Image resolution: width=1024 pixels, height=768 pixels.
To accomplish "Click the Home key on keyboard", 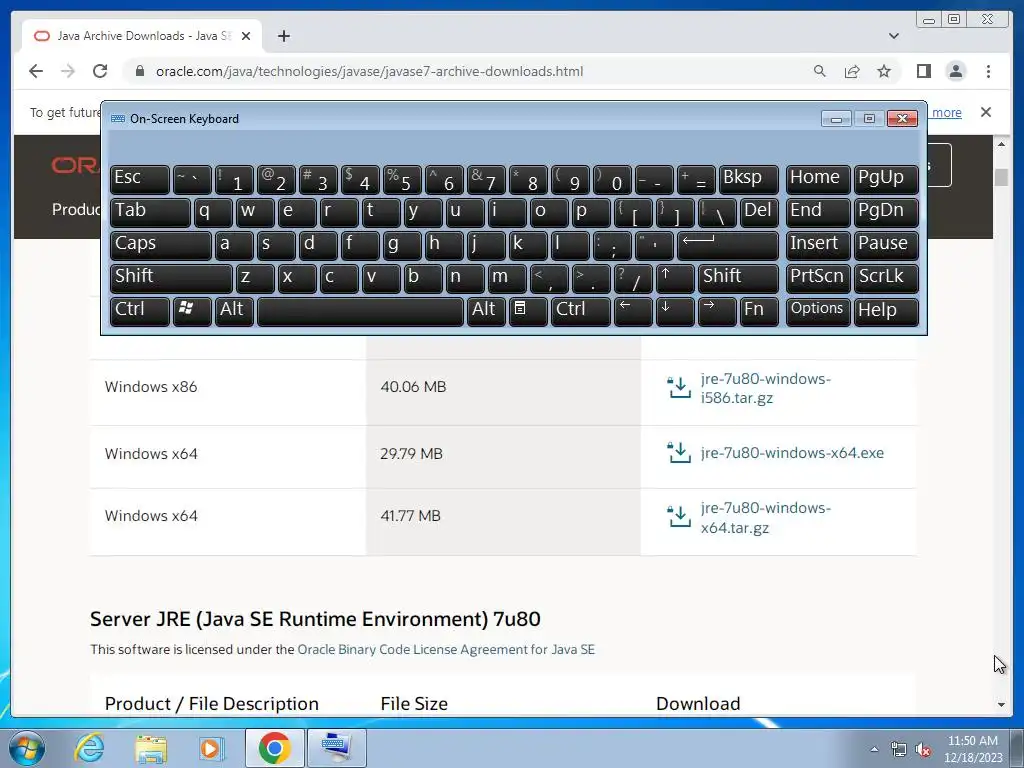I will pos(818,179).
